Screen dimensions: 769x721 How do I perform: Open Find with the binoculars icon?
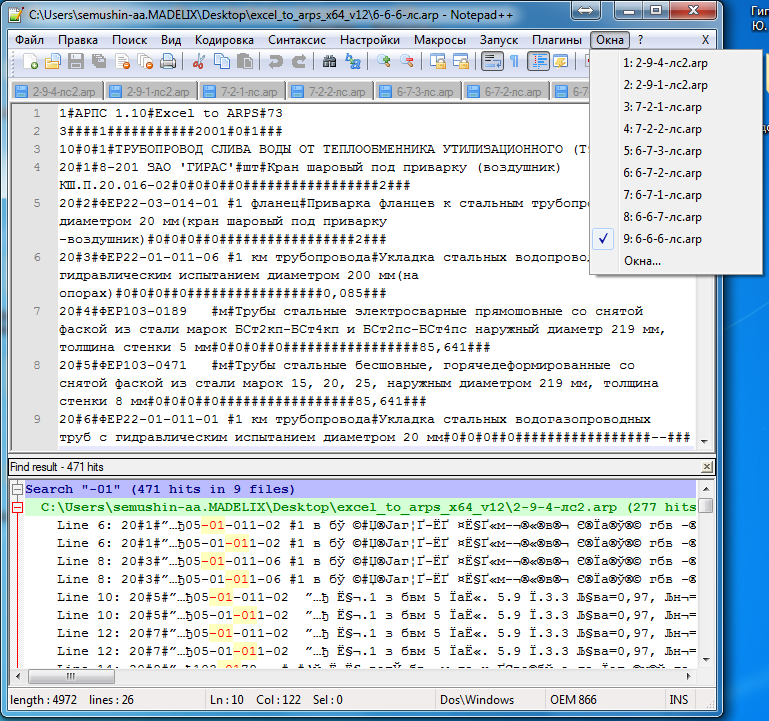click(330, 62)
